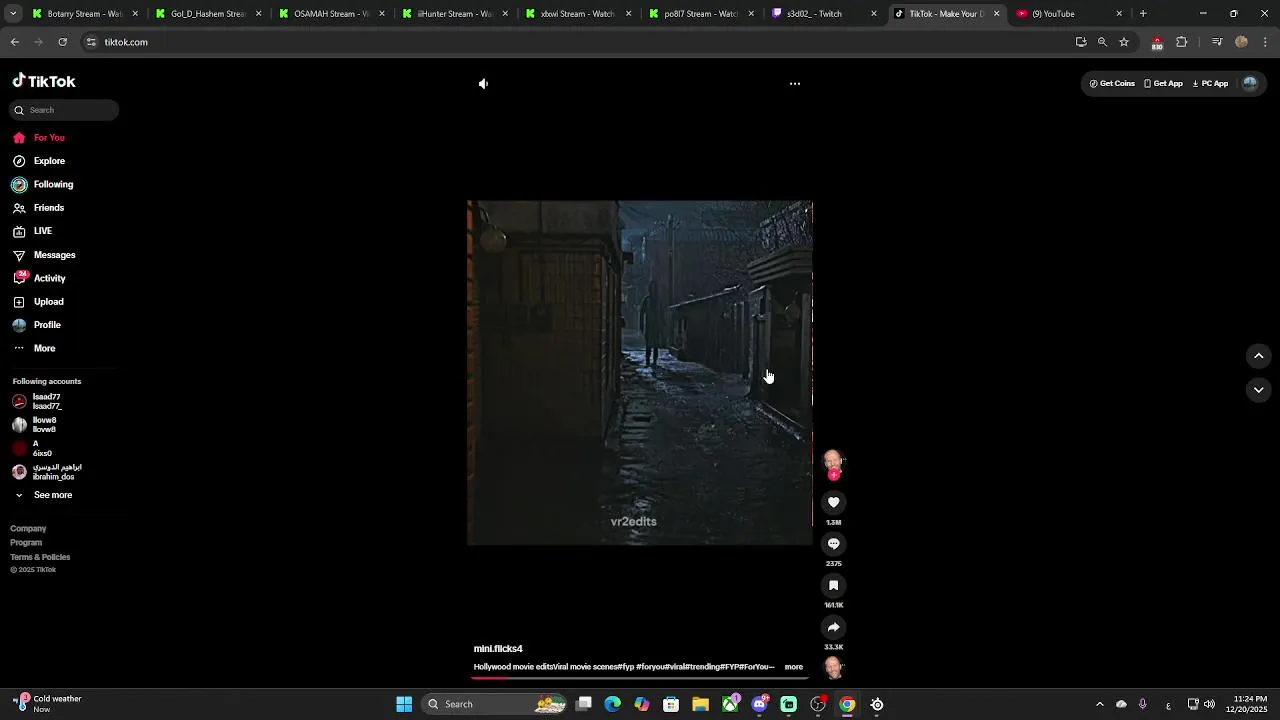Click PC App download button
Viewport: 1280px width, 720px height.
1210,84
